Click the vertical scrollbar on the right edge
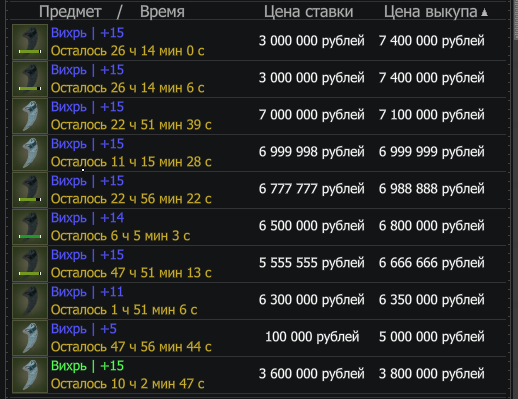Image resolution: width=518 pixels, height=399 pixels. (x=515, y=200)
